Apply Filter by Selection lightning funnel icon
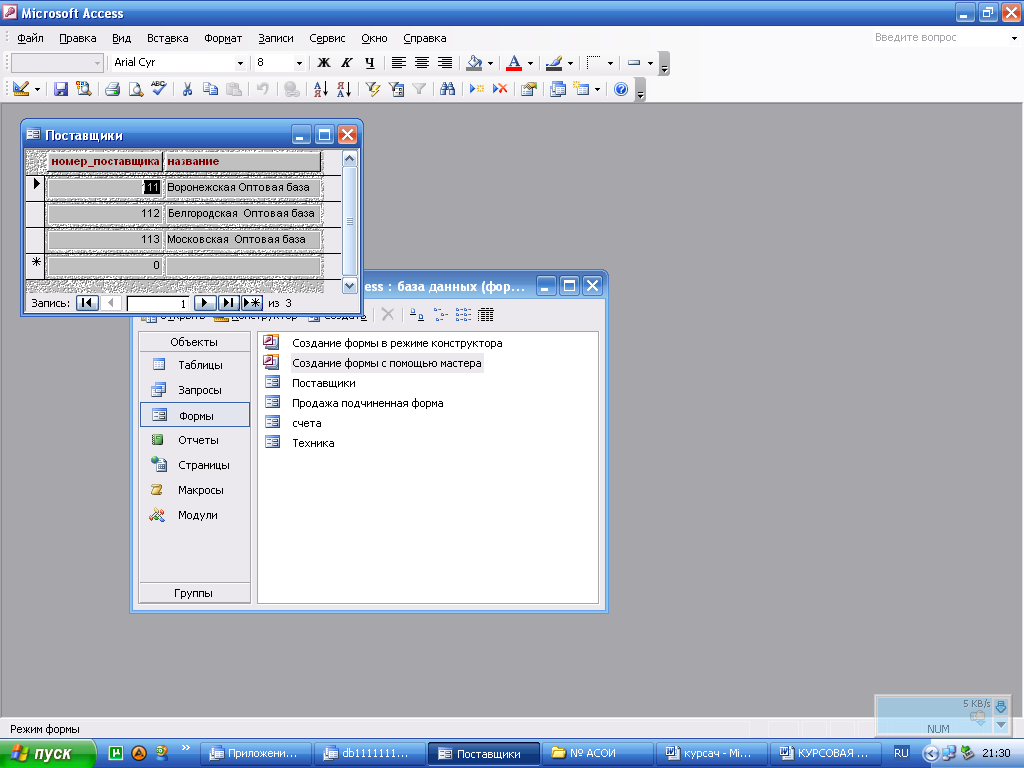Screen dimensions: 1024x768 373,89
